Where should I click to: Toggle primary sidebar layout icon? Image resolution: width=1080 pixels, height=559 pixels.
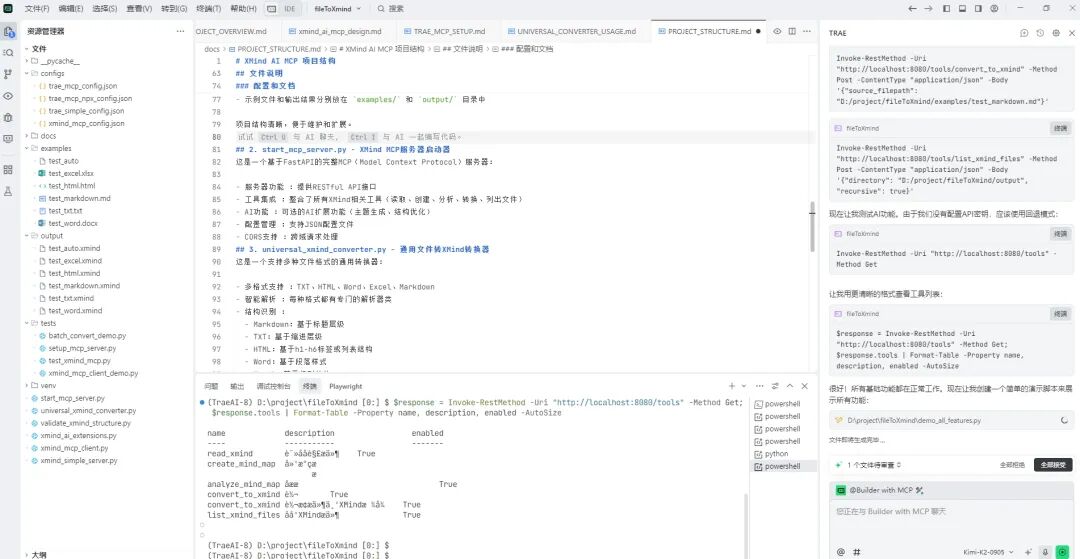pyautogui.click(x=946, y=8)
